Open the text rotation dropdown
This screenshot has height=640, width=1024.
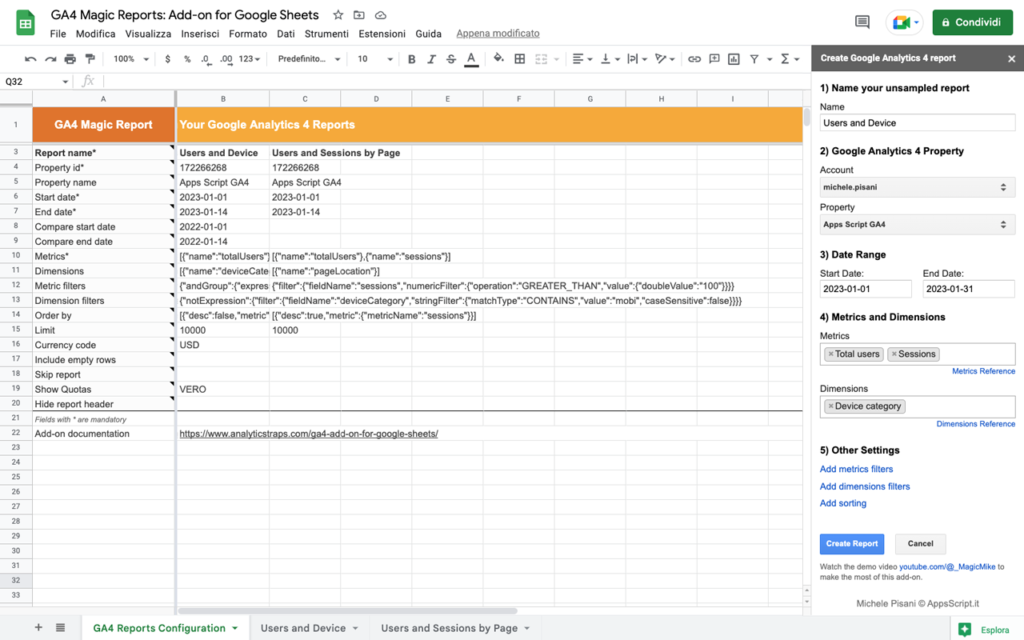tap(665, 59)
